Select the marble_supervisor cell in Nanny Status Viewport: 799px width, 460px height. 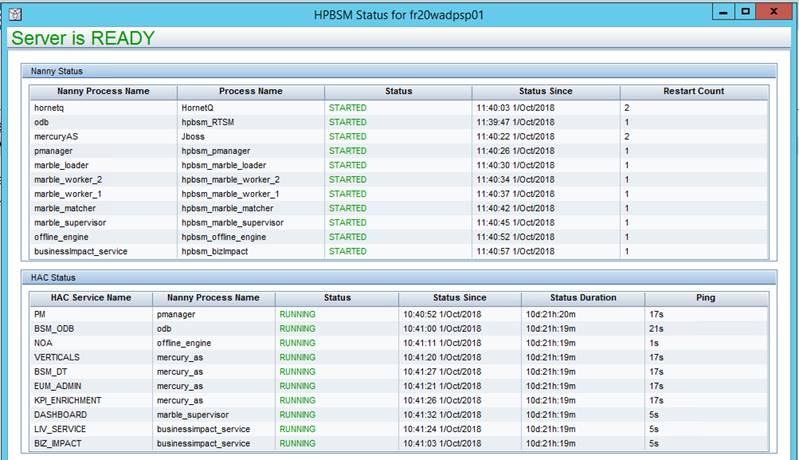coord(103,223)
